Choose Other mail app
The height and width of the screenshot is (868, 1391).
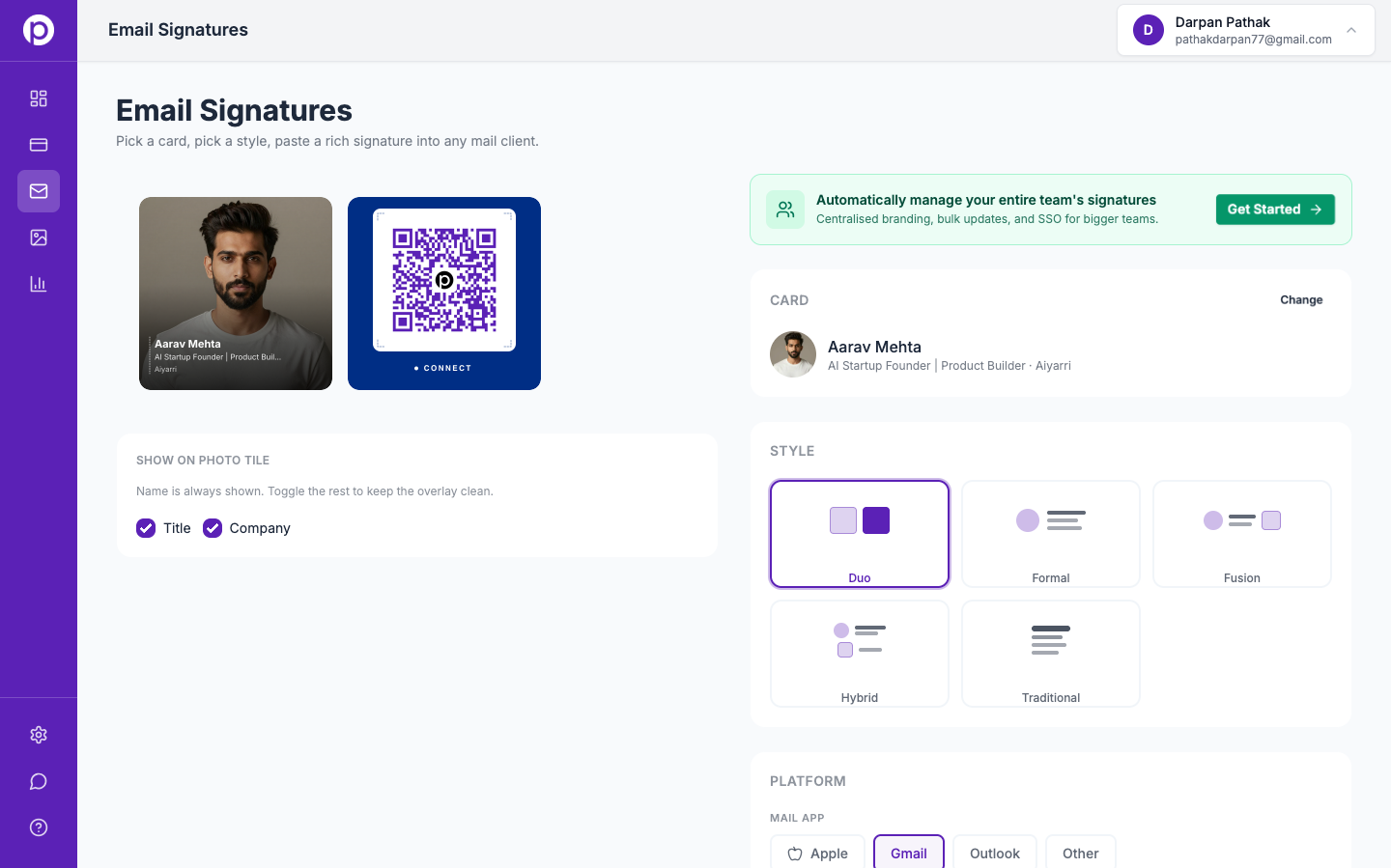[x=1081, y=854]
